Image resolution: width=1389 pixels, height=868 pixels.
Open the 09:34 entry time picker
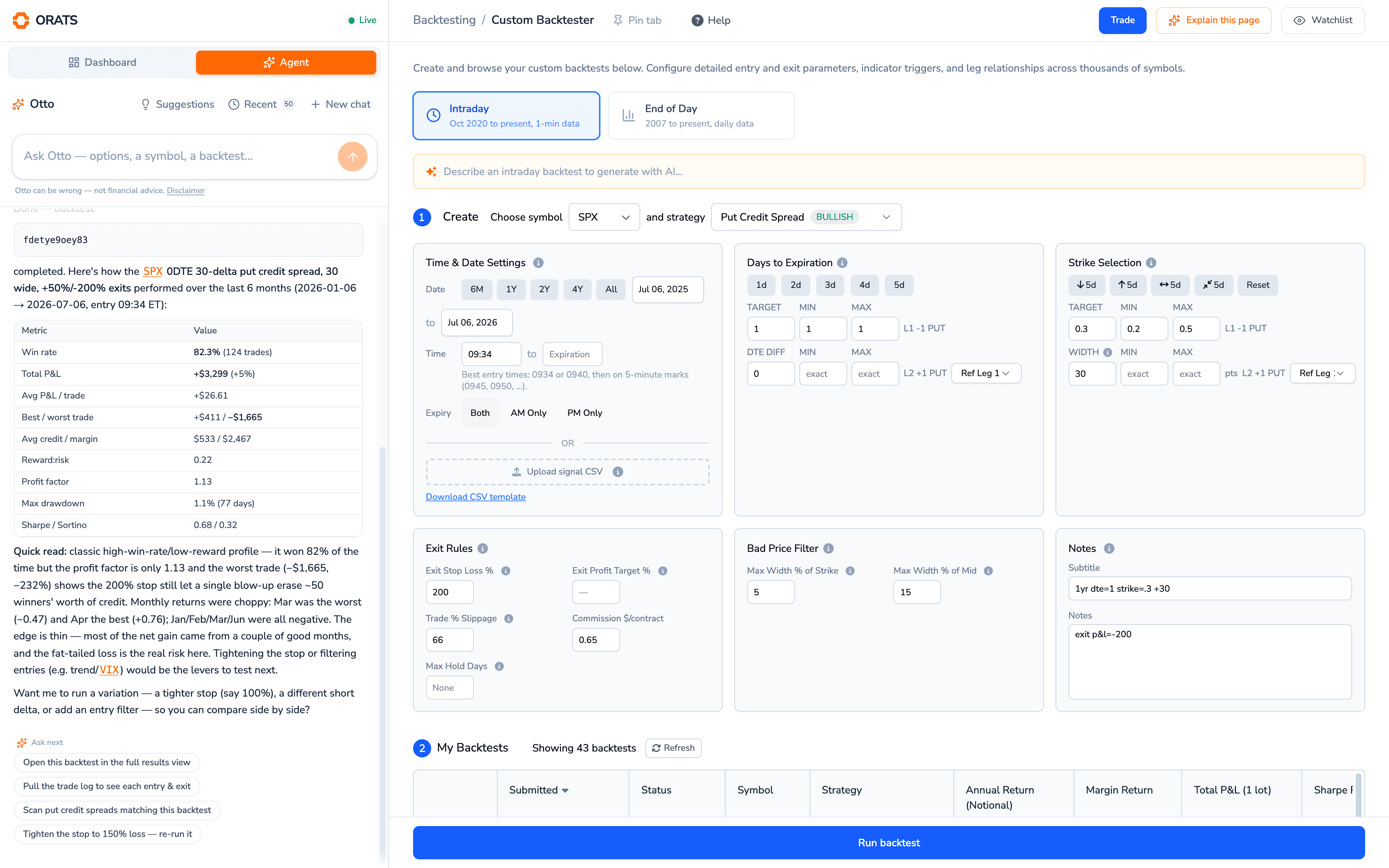pos(491,354)
